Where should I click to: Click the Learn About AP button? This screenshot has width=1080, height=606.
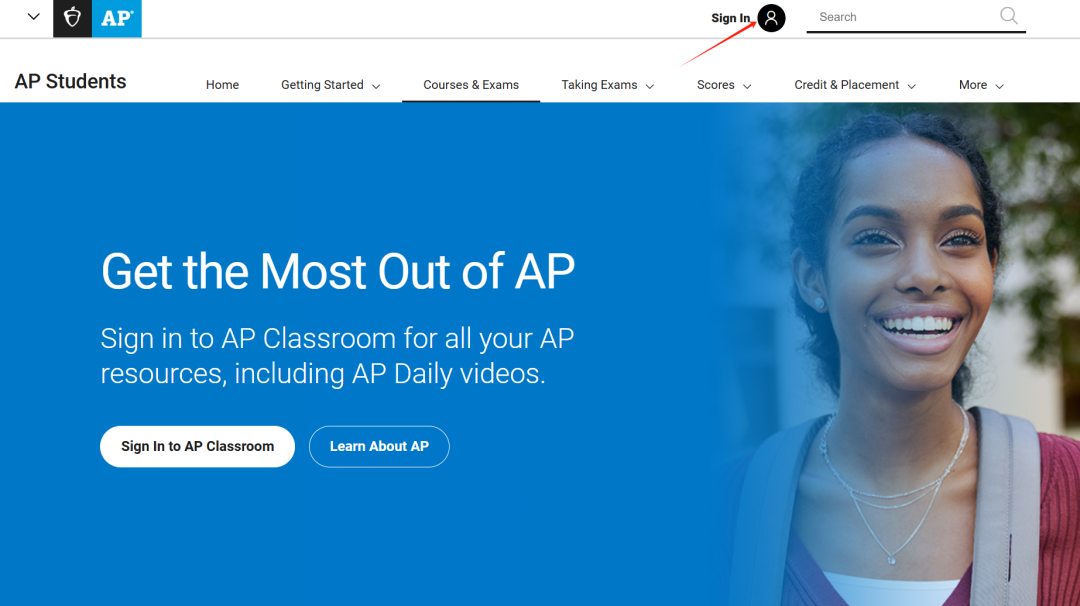tap(380, 446)
